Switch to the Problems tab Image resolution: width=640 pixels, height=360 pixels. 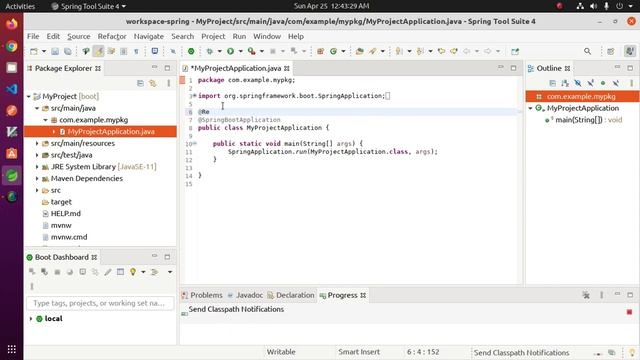pyautogui.click(x=202, y=295)
